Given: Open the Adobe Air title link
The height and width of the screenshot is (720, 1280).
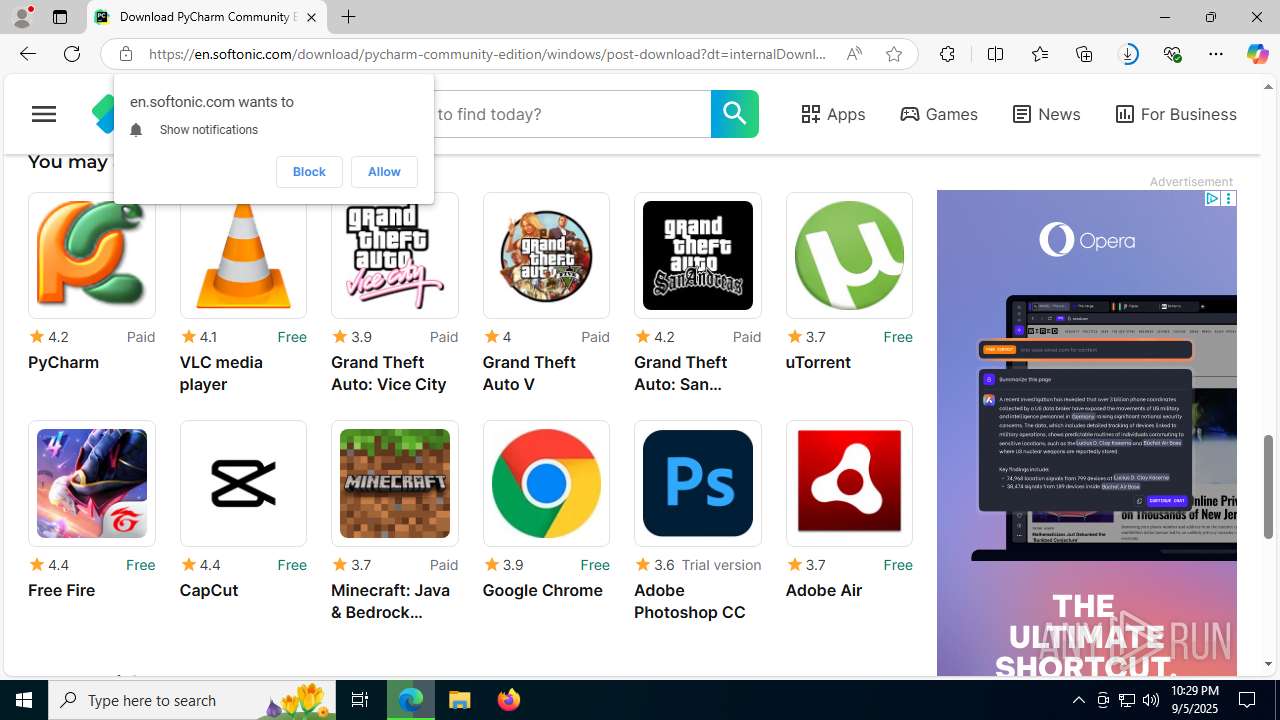Looking at the screenshot, I should pyautogui.click(x=824, y=590).
